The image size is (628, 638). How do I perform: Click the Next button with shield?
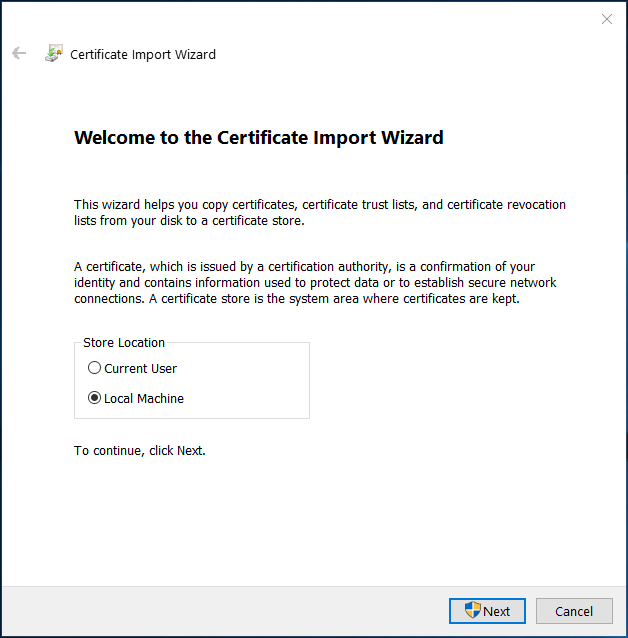pos(487,611)
